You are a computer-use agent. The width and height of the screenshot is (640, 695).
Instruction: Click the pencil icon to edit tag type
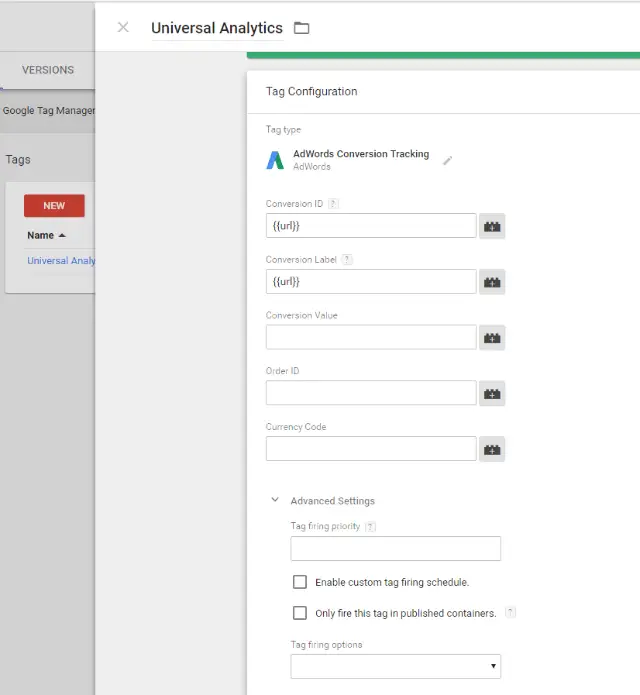448,160
